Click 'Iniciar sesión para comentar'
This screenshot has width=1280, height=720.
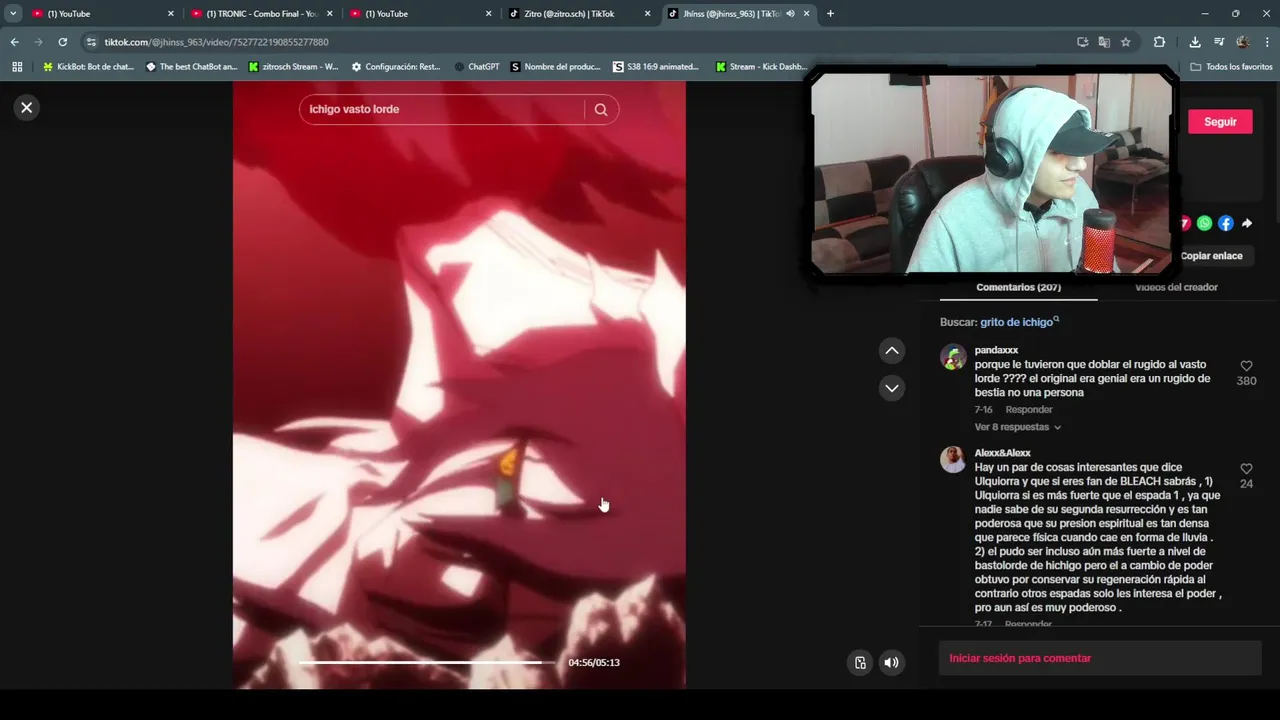tap(1020, 658)
